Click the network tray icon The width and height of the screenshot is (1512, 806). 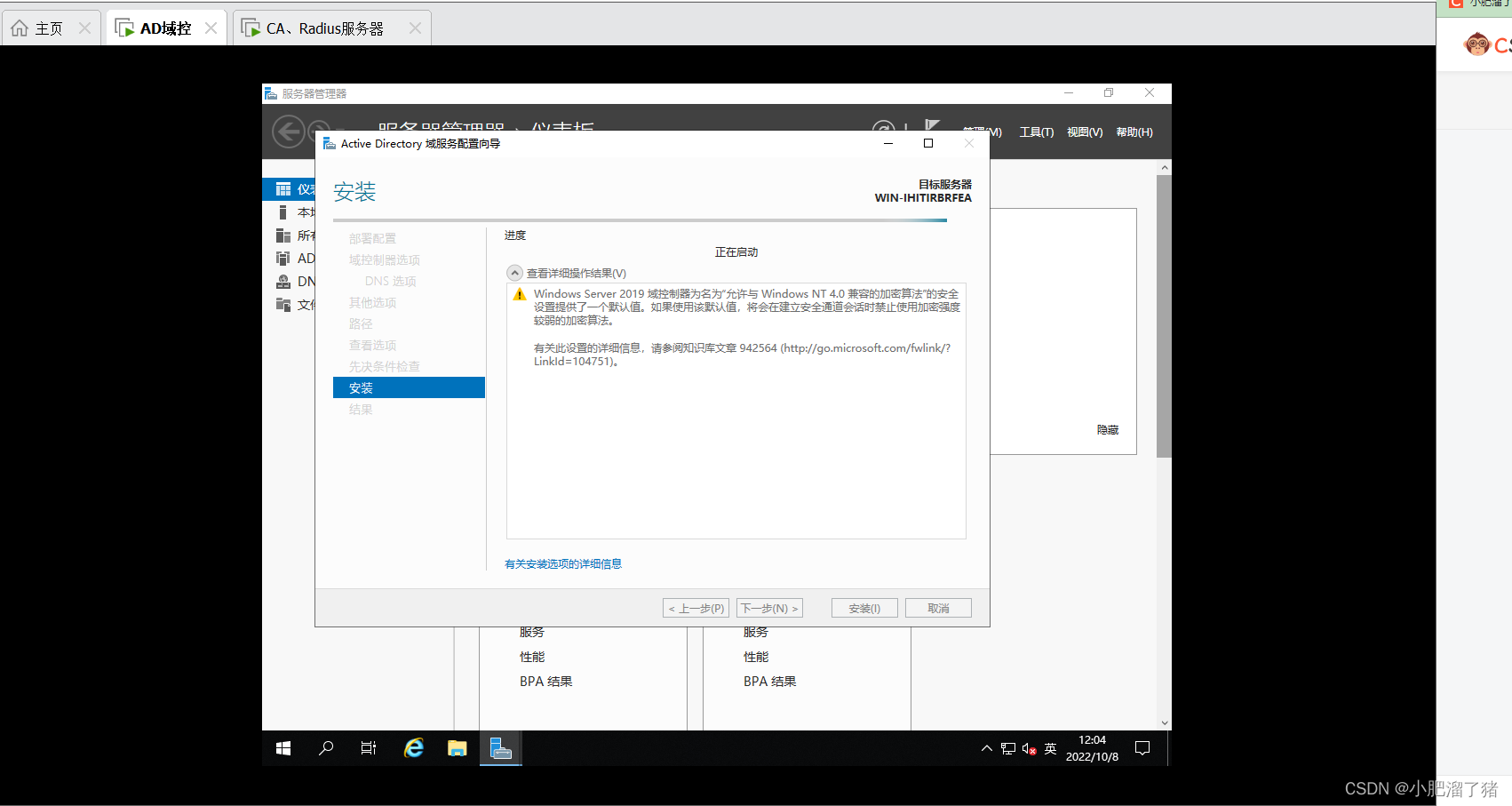tap(1008, 748)
